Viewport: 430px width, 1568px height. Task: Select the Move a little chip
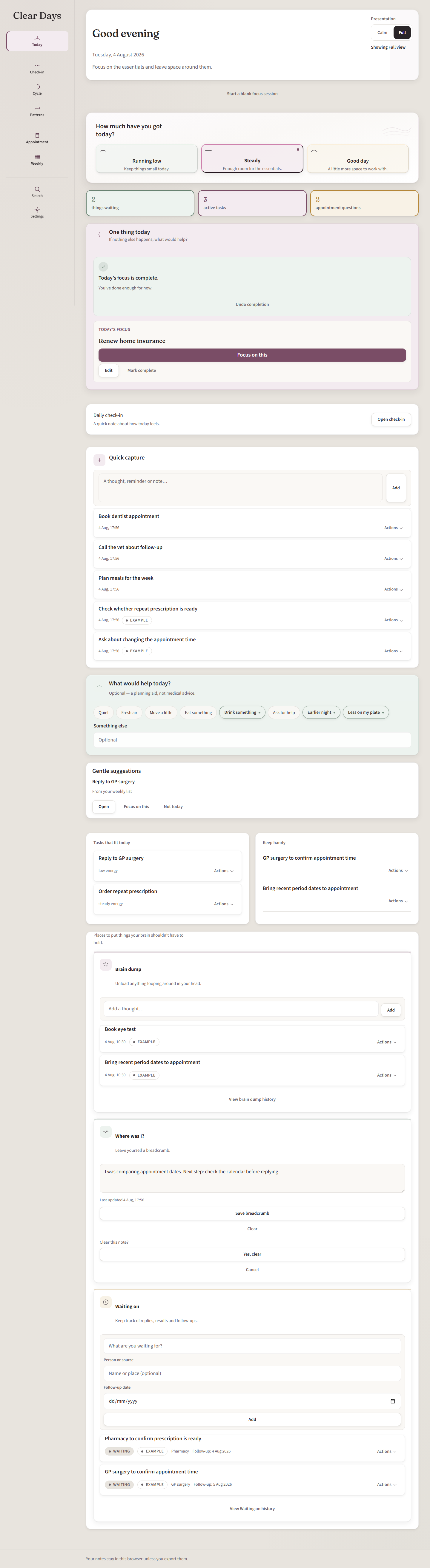[161, 712]
